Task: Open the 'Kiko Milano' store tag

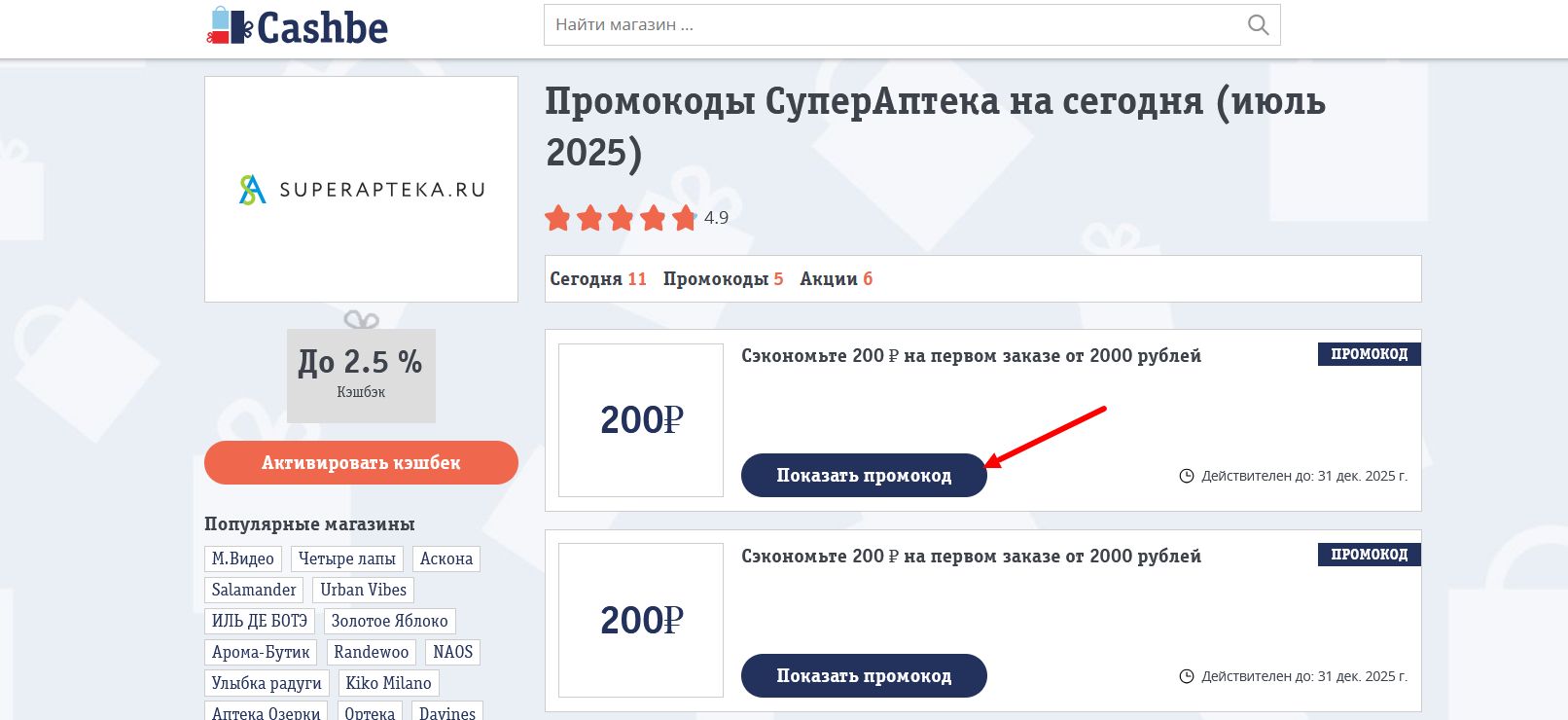Action: [389, 684]
